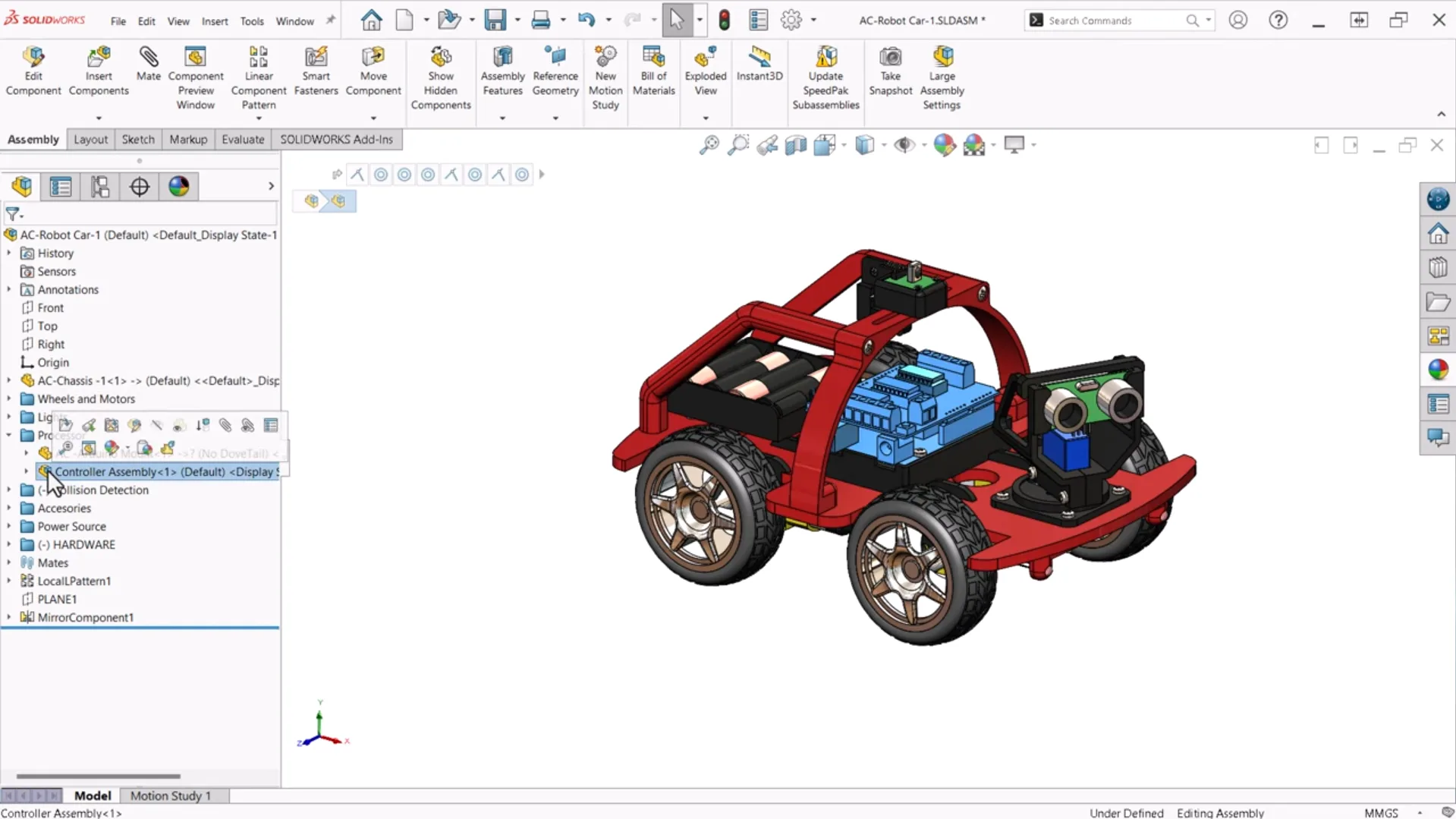Switch to Motion Study 1 tab

point(170,795)
